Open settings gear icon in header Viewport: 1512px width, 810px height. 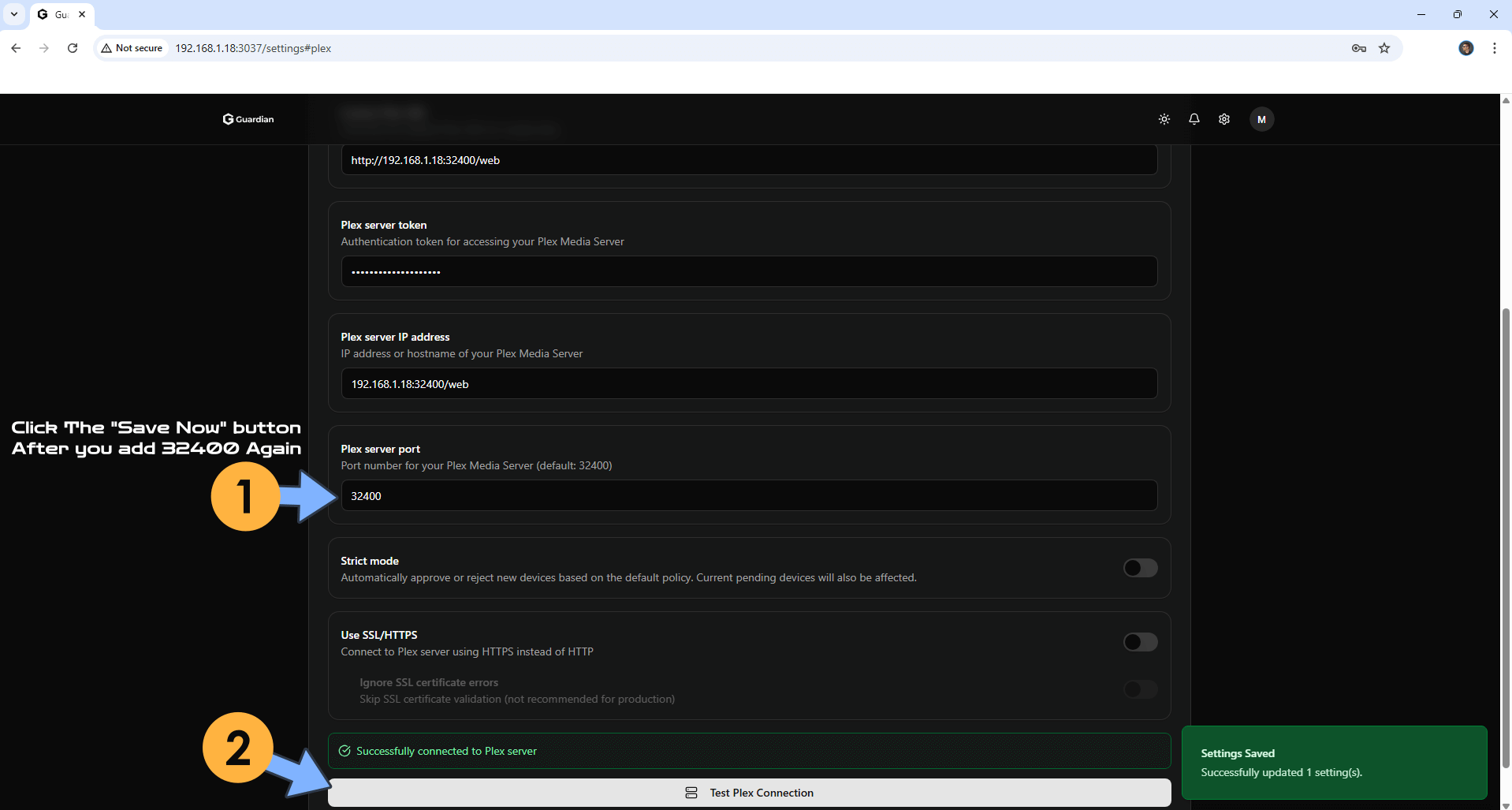point(1223,119)
